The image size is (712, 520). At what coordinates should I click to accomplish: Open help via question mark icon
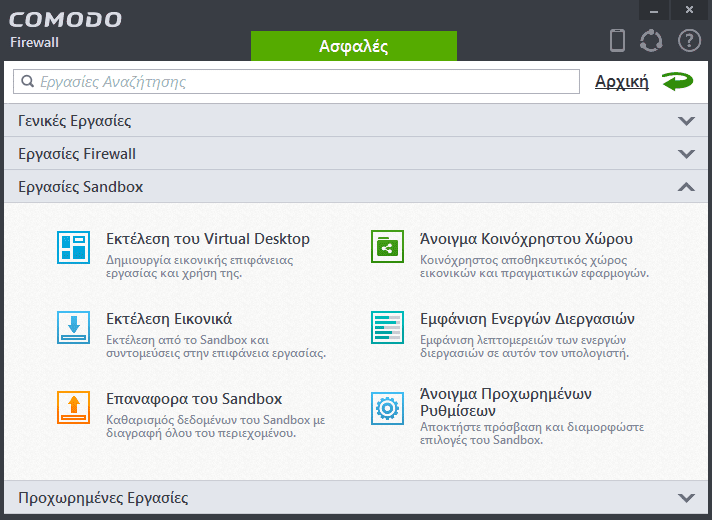(x=689, y=40)
